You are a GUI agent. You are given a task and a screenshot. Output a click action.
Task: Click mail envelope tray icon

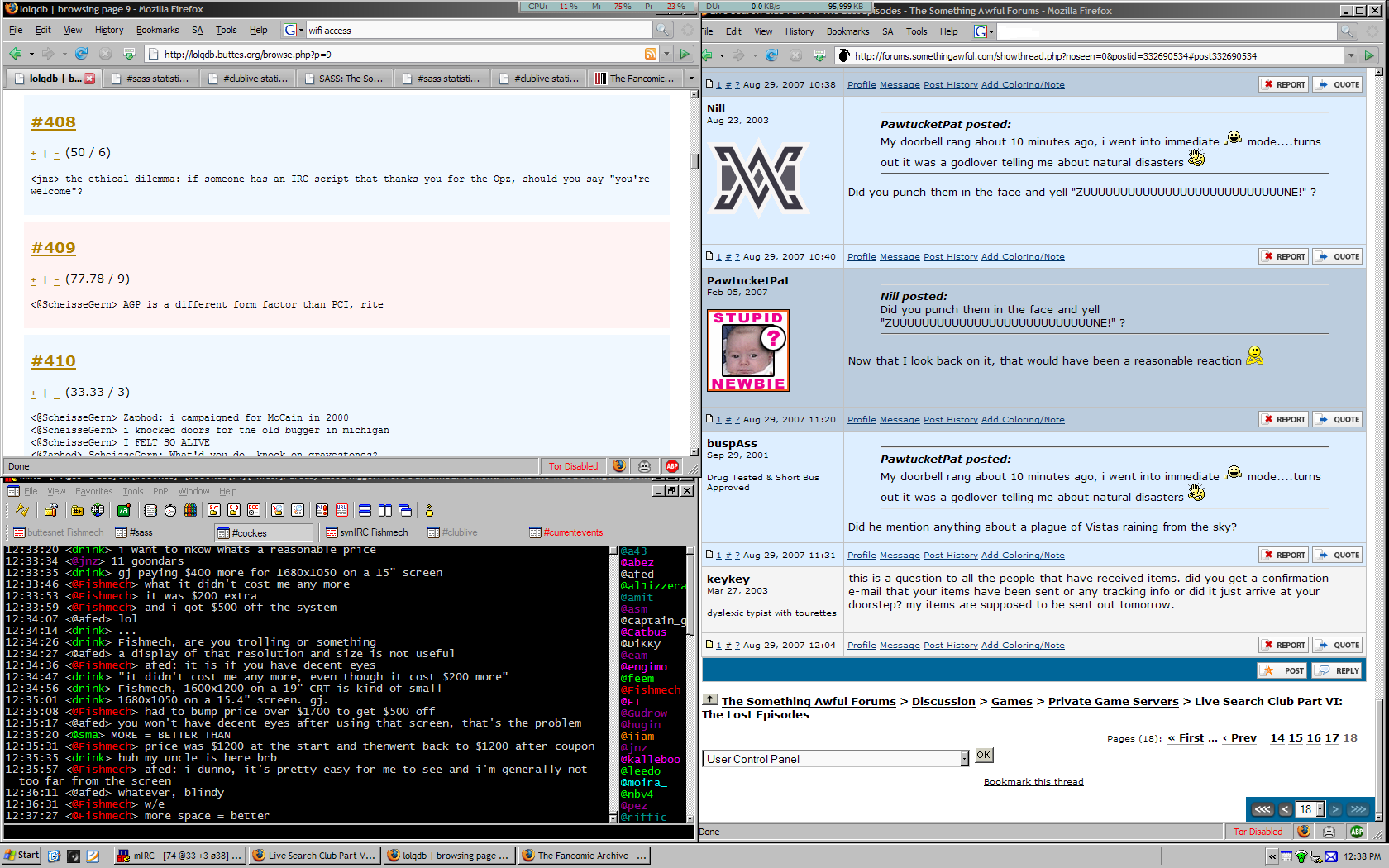point(1330,856)
